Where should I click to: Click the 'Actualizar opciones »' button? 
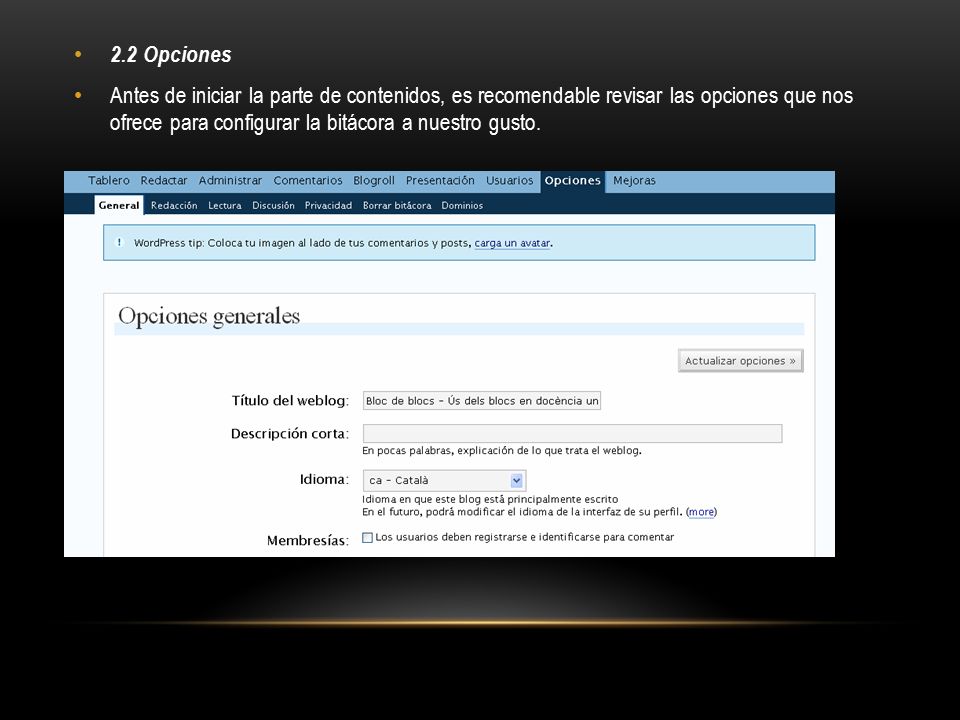coord(740,361)
